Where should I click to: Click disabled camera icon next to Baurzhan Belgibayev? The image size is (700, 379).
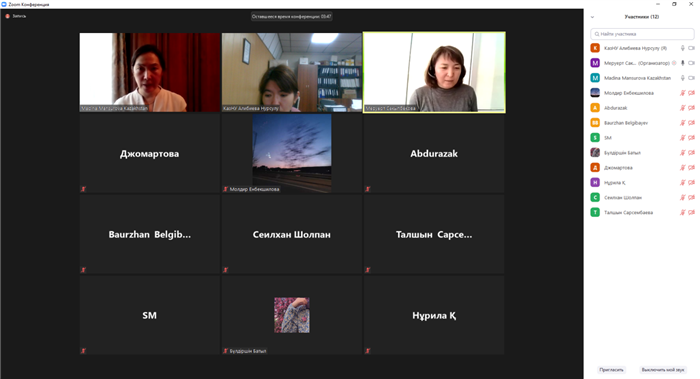[691, 123]
